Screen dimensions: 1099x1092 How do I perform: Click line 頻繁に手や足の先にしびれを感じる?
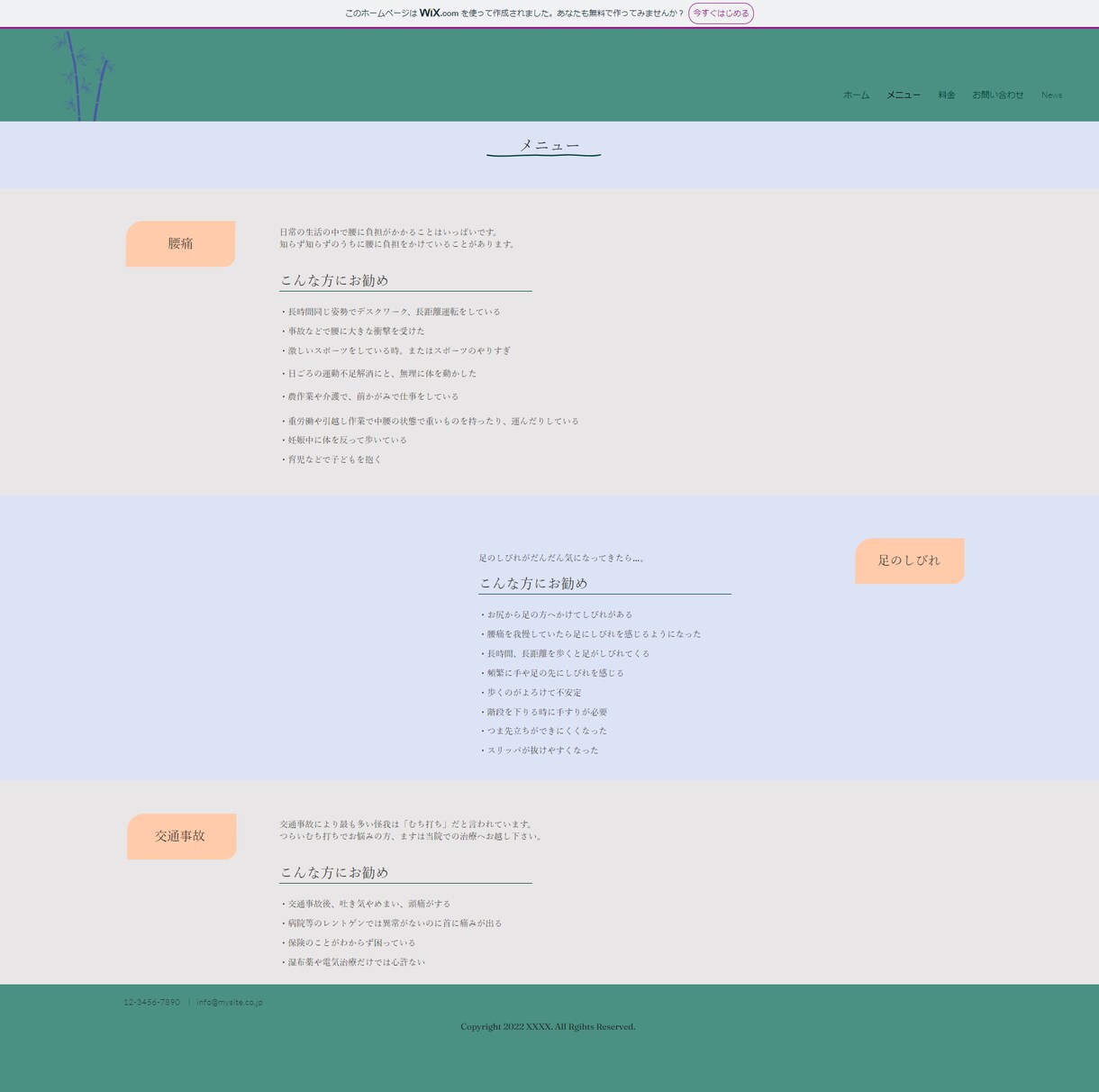pyautogui.click(x=551, y=673)
